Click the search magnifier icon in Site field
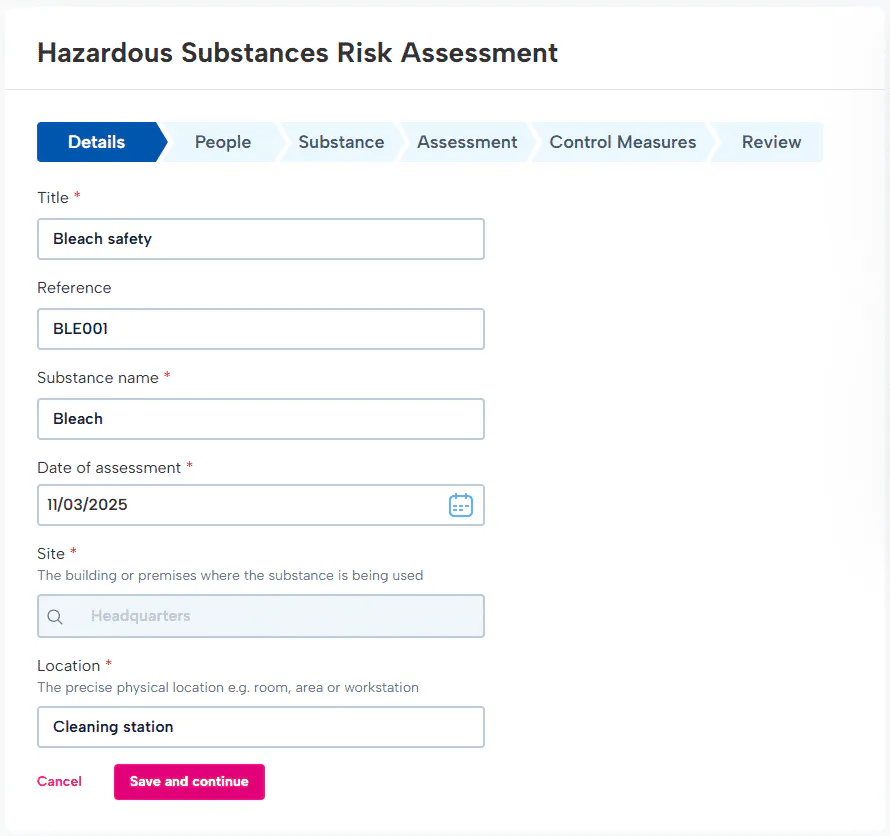Image resolution: width=890 pixels, height=836 pixels. coord(55,617)
